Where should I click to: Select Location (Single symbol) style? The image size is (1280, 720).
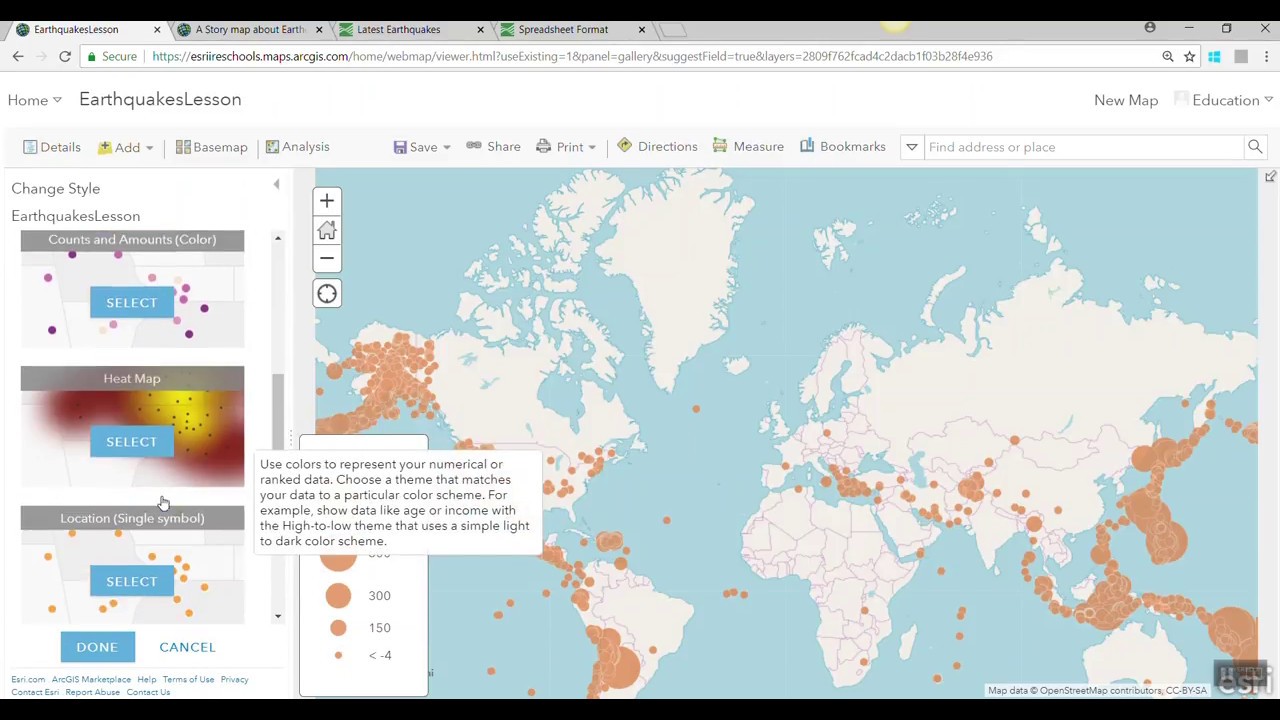(x=132, y=581)
